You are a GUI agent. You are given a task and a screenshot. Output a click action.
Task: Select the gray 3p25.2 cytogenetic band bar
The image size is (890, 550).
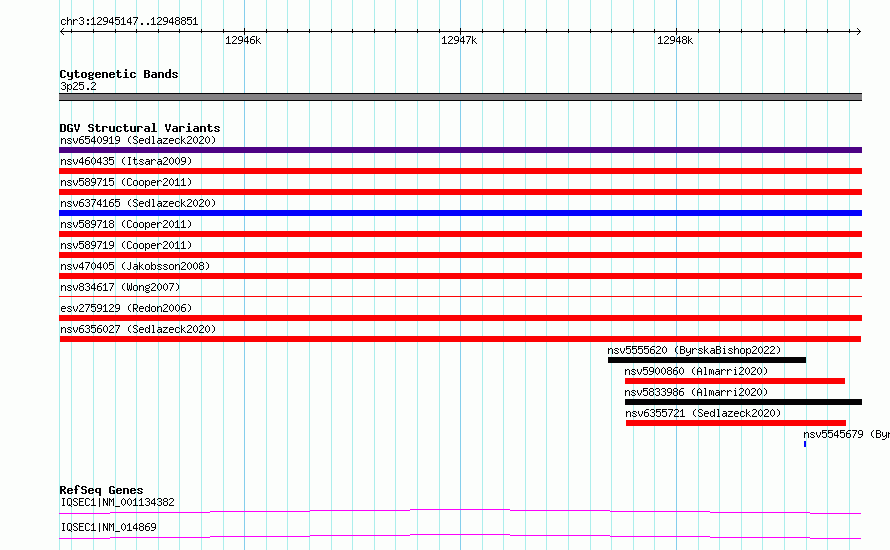(x=460, y=97)
